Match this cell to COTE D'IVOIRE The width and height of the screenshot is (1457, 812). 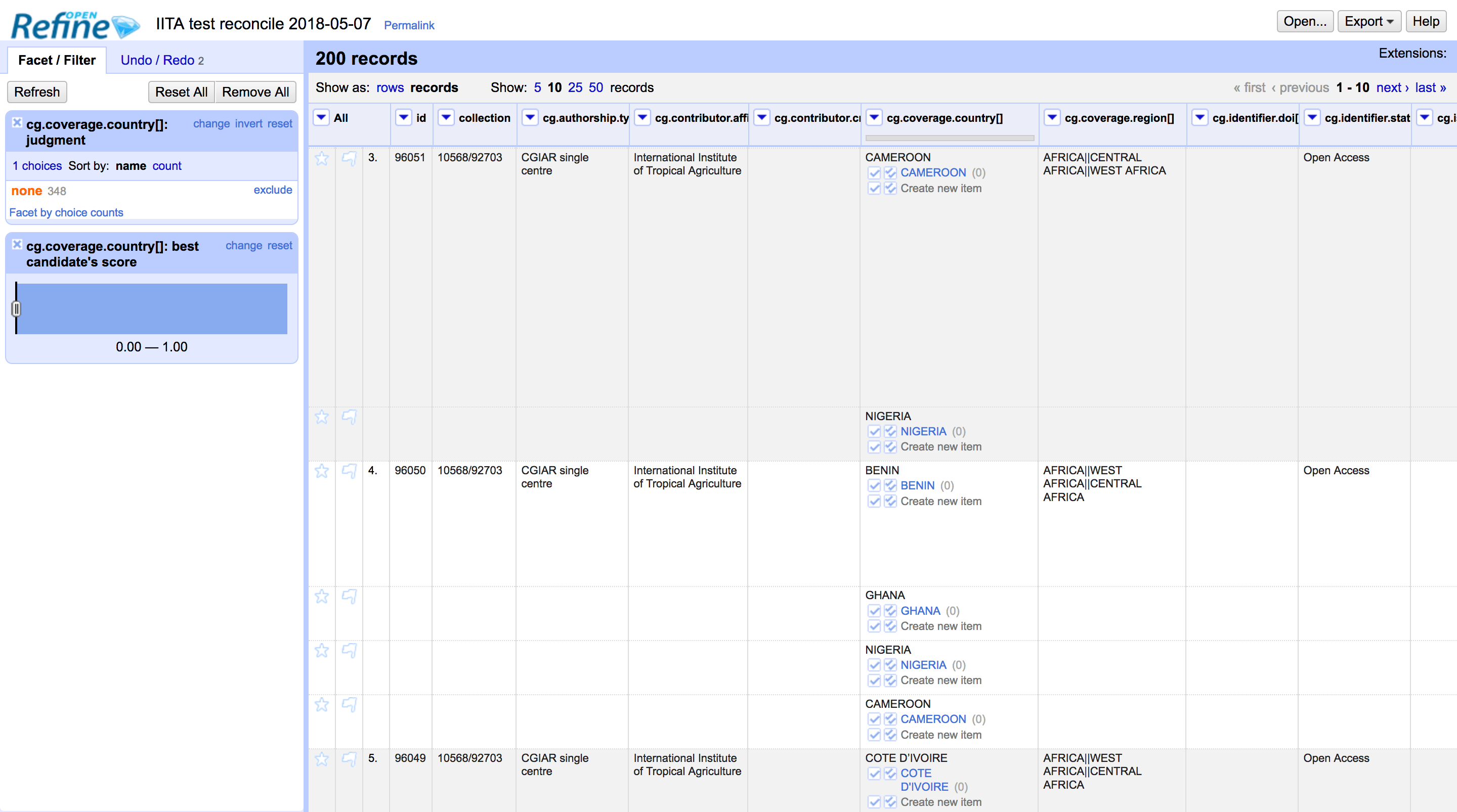tap(874, 774)
